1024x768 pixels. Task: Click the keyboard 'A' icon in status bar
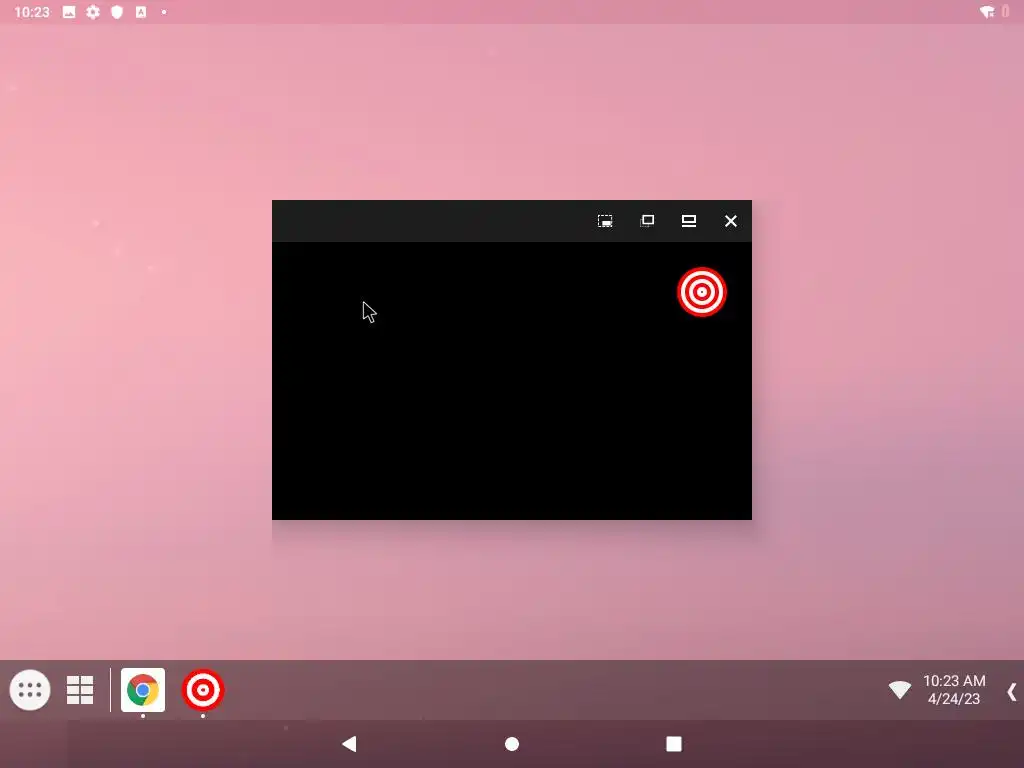(x=141, y=12)
